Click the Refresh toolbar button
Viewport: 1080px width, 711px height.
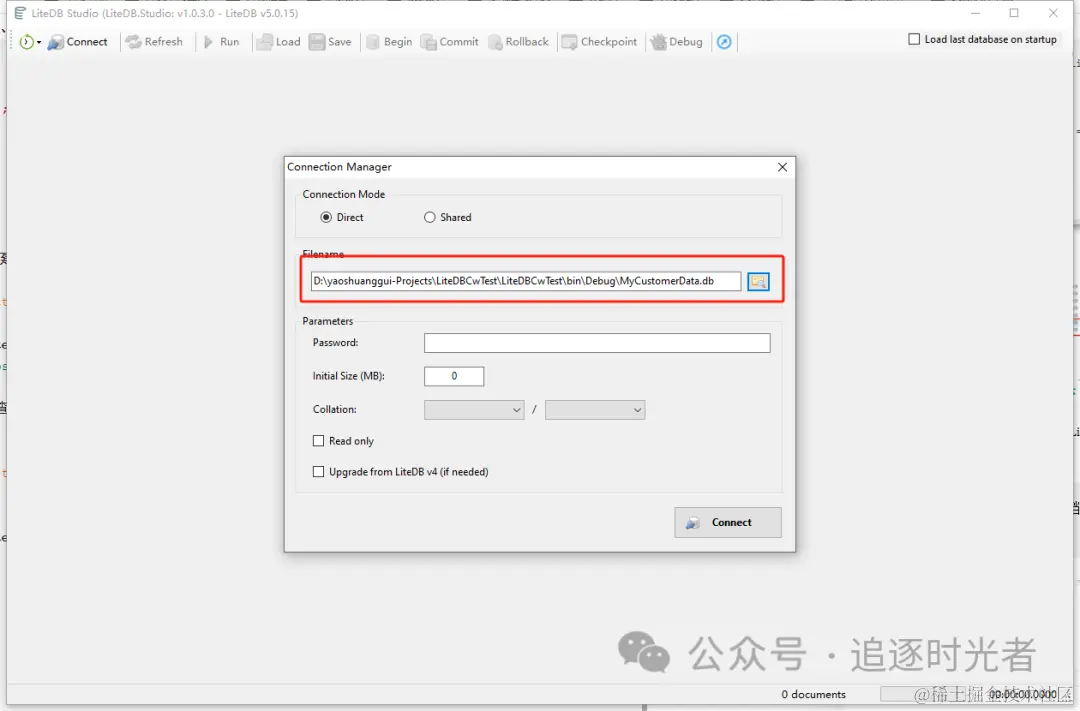[x=154, y=42]
